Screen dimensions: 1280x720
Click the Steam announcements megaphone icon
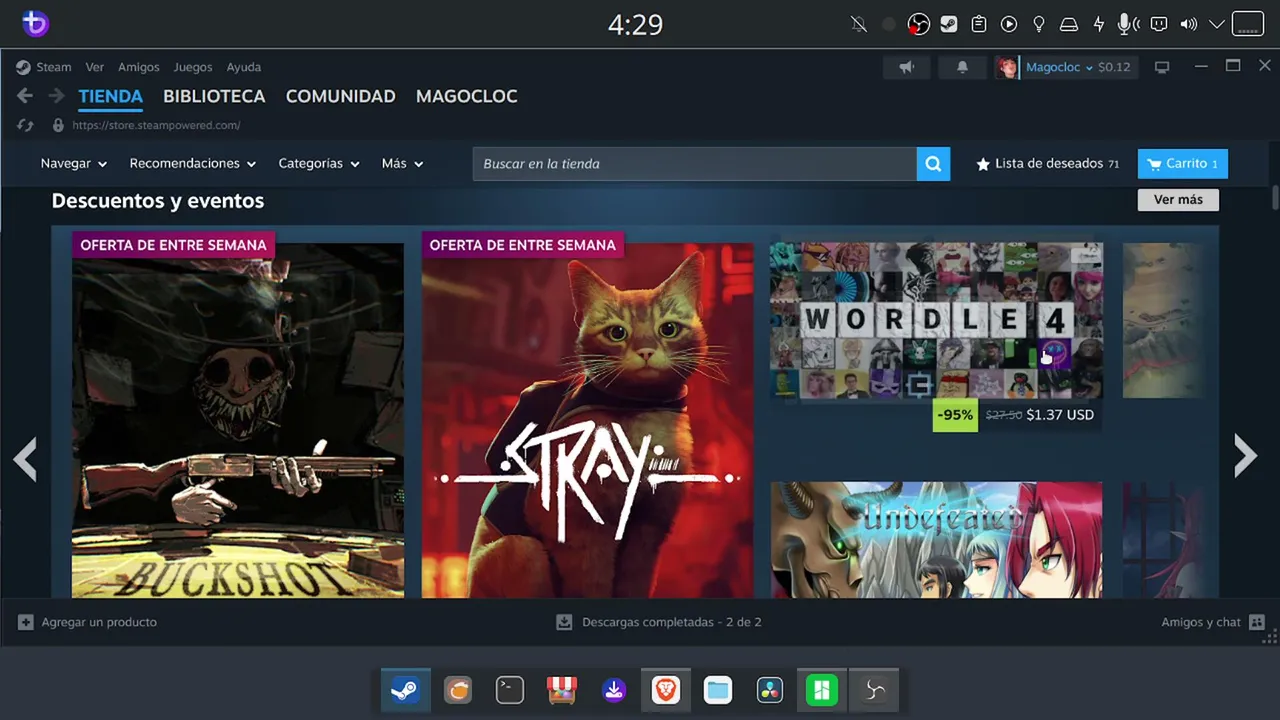tap(906, 67)
